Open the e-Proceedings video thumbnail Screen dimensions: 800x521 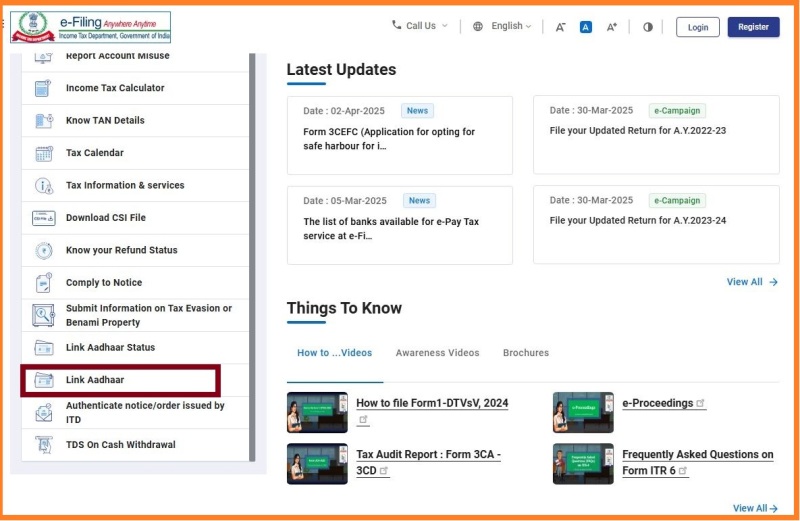pyautogui.click(x=583, y=411)
